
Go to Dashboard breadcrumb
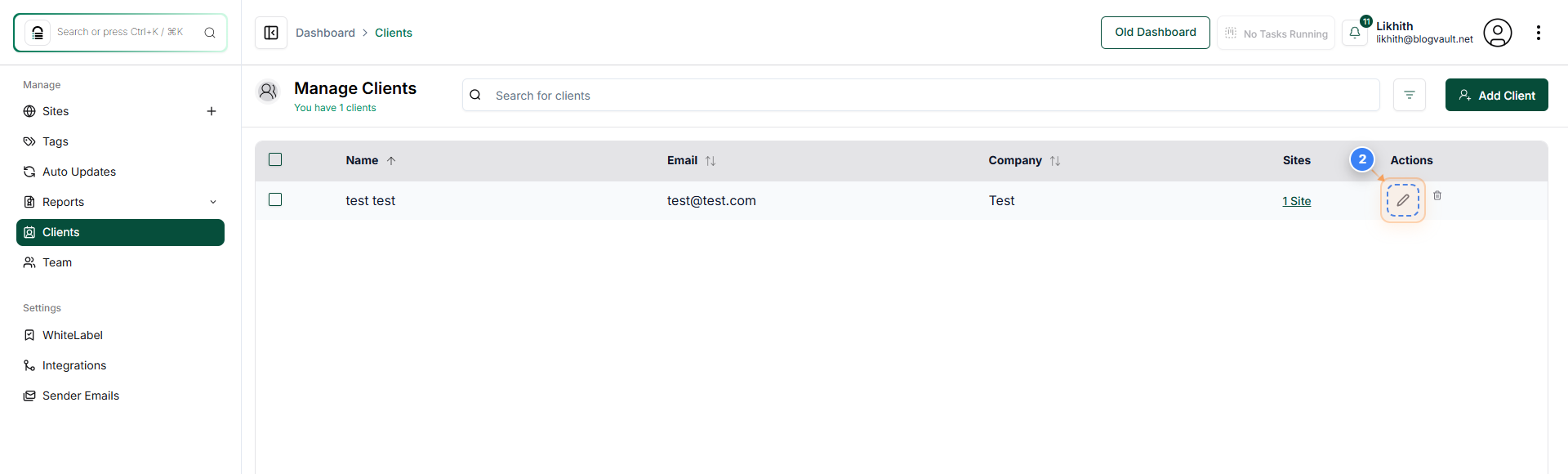coord(325,33)
